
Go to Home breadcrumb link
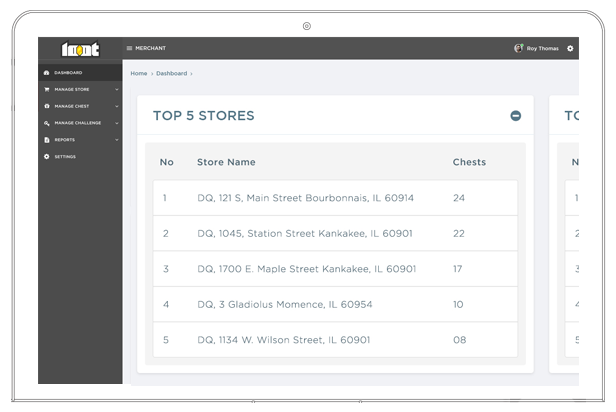[139, 73]
